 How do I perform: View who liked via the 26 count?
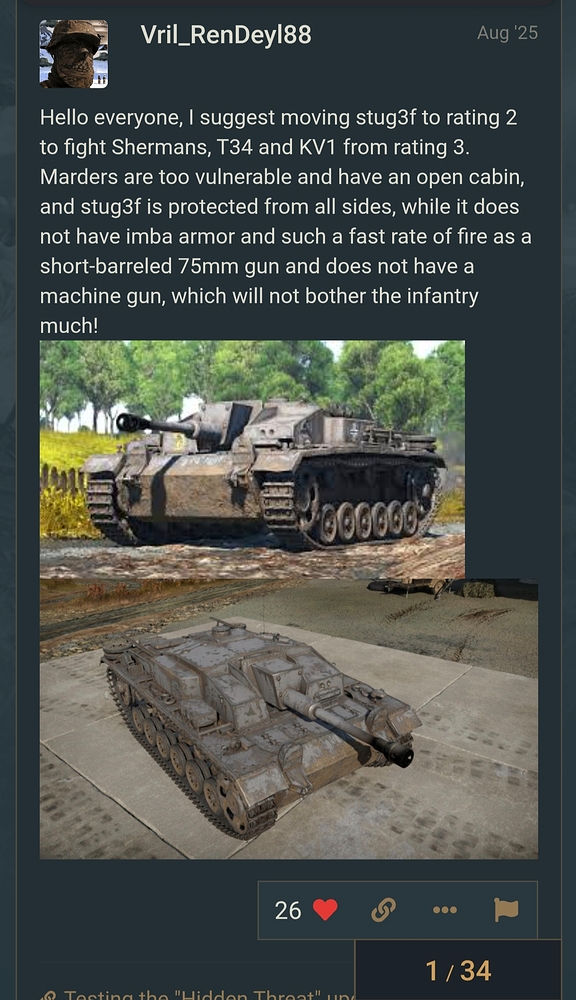point(288,910)
